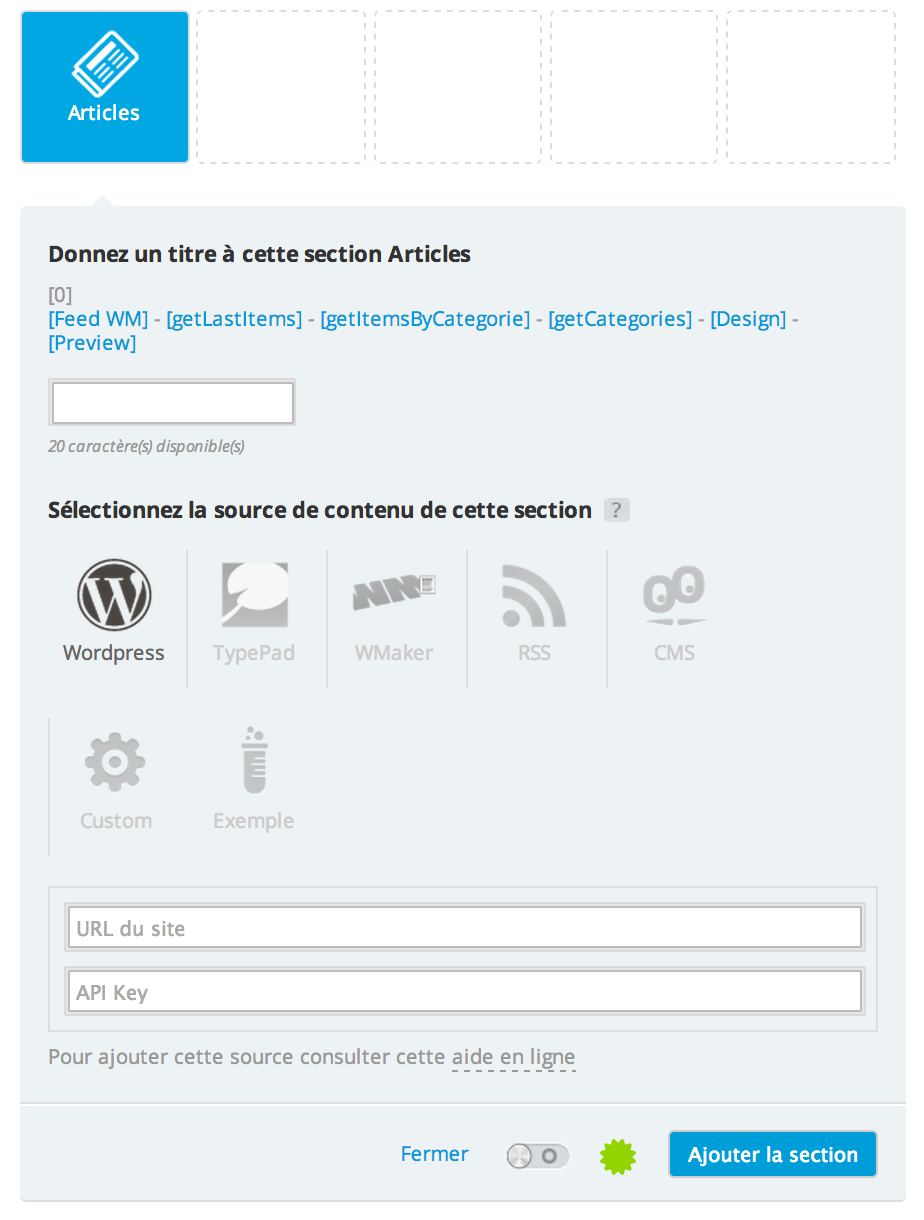Open the question mark help badge

[x=617, y=510]
